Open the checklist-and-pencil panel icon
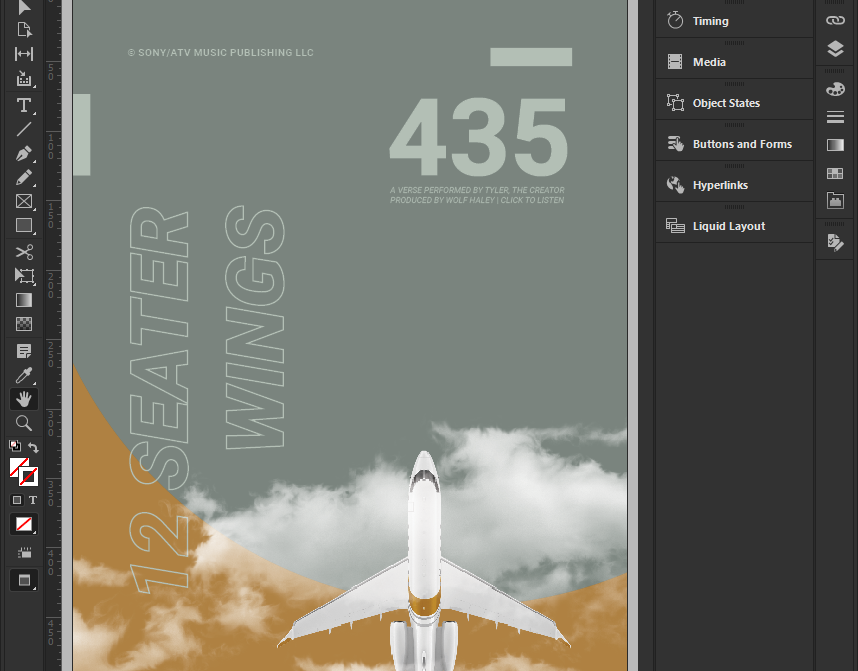The width and height of the screenshot is (858, 671). point(835,242)
